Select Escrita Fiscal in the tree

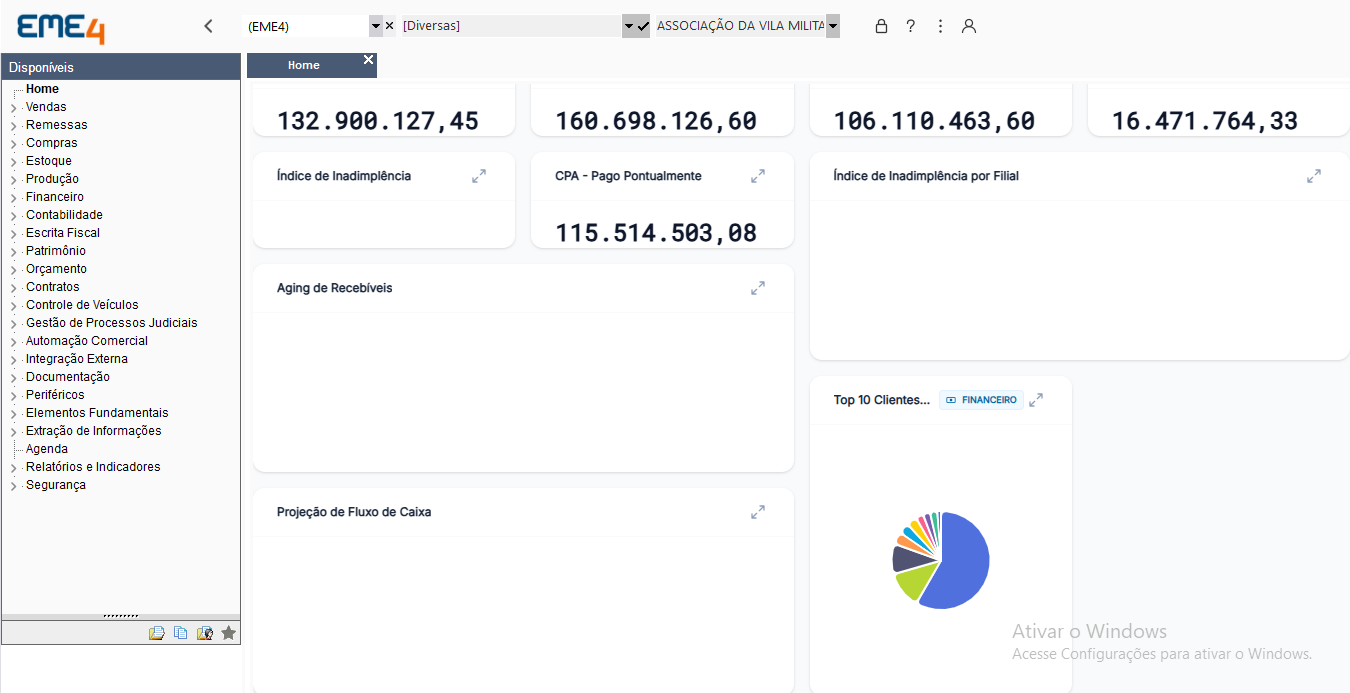pyautogui.click(x=63, y=233)
